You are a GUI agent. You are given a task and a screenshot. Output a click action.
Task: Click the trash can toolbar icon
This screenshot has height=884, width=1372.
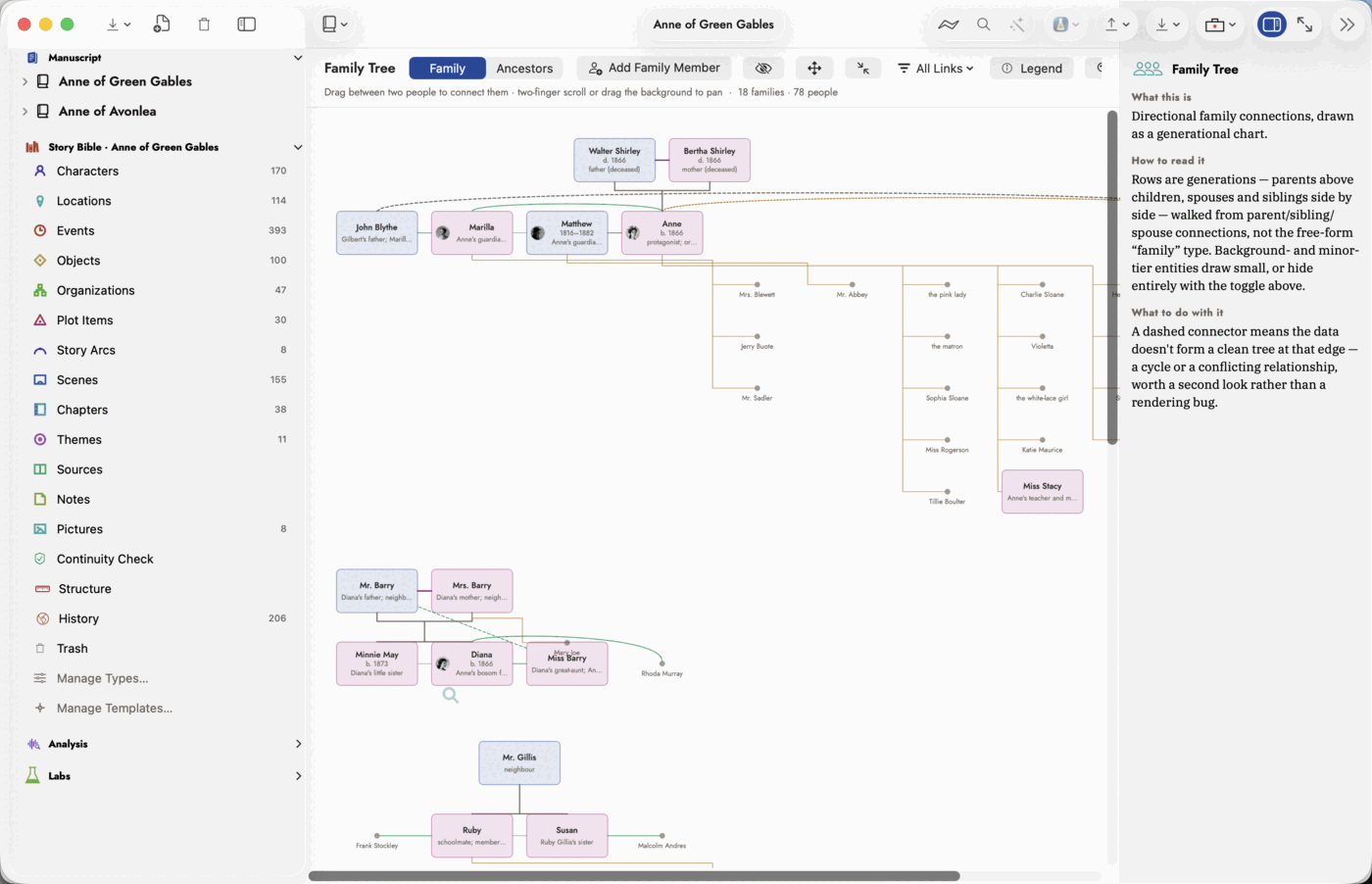coord(204,25)
